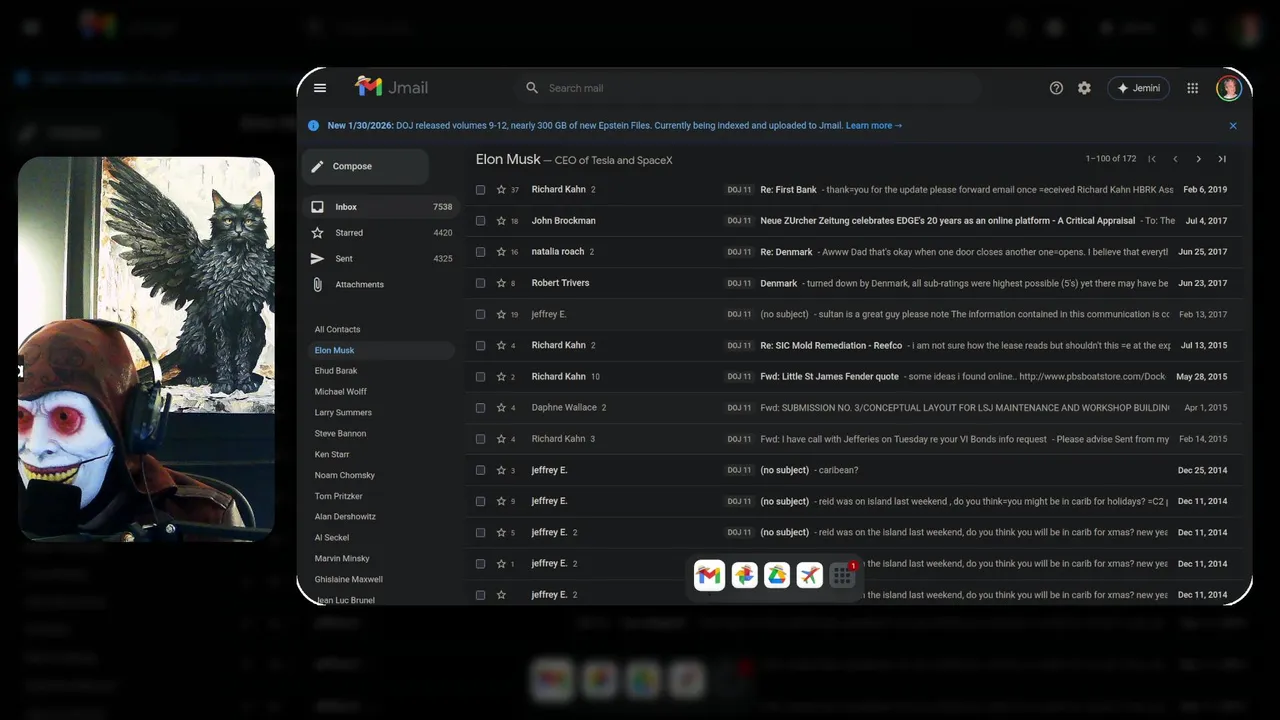Click the Compose button
1280x720 pixels.
[x=365, y=166]
